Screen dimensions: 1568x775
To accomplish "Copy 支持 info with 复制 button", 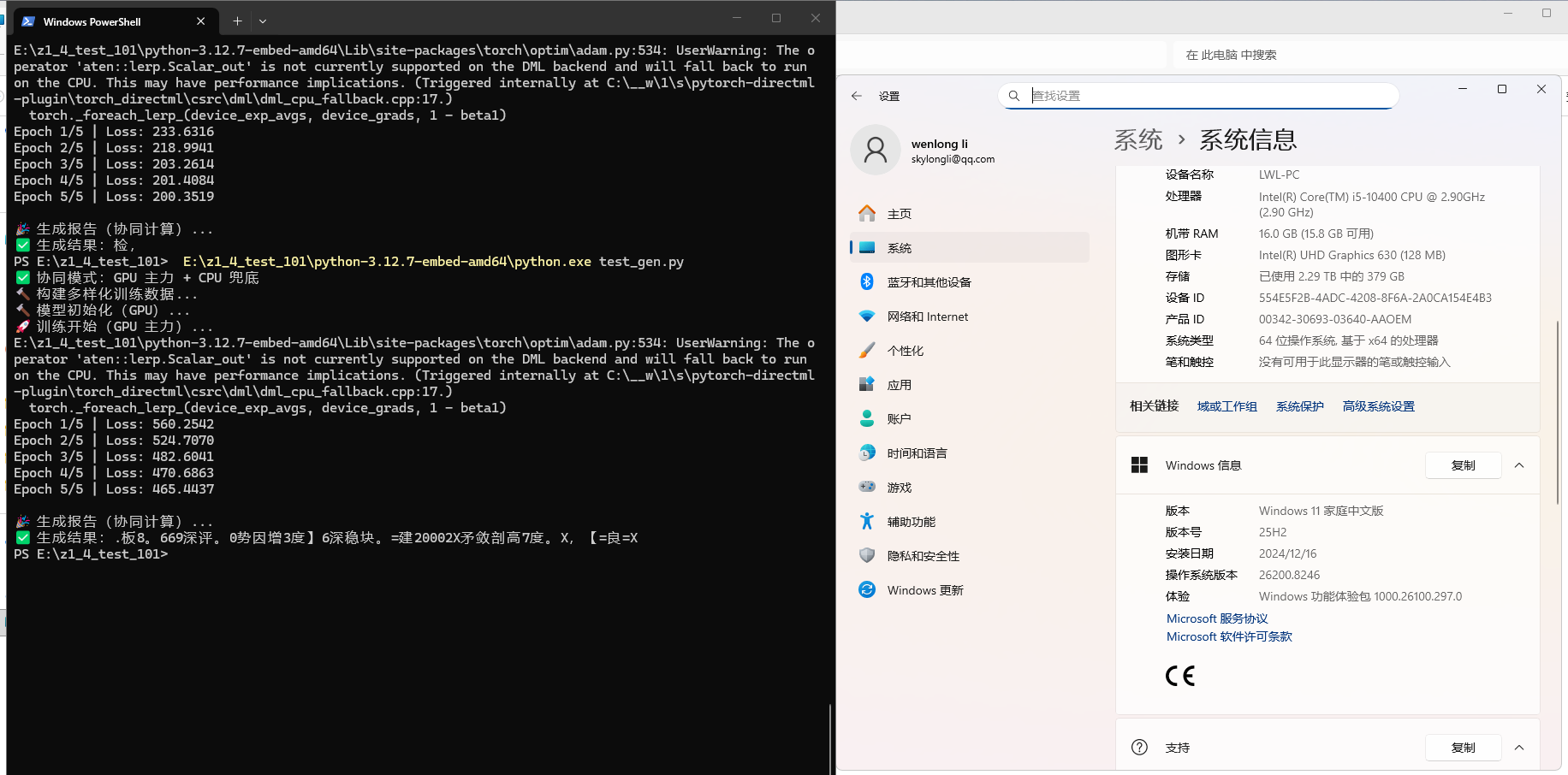I will pos(1463,748).
